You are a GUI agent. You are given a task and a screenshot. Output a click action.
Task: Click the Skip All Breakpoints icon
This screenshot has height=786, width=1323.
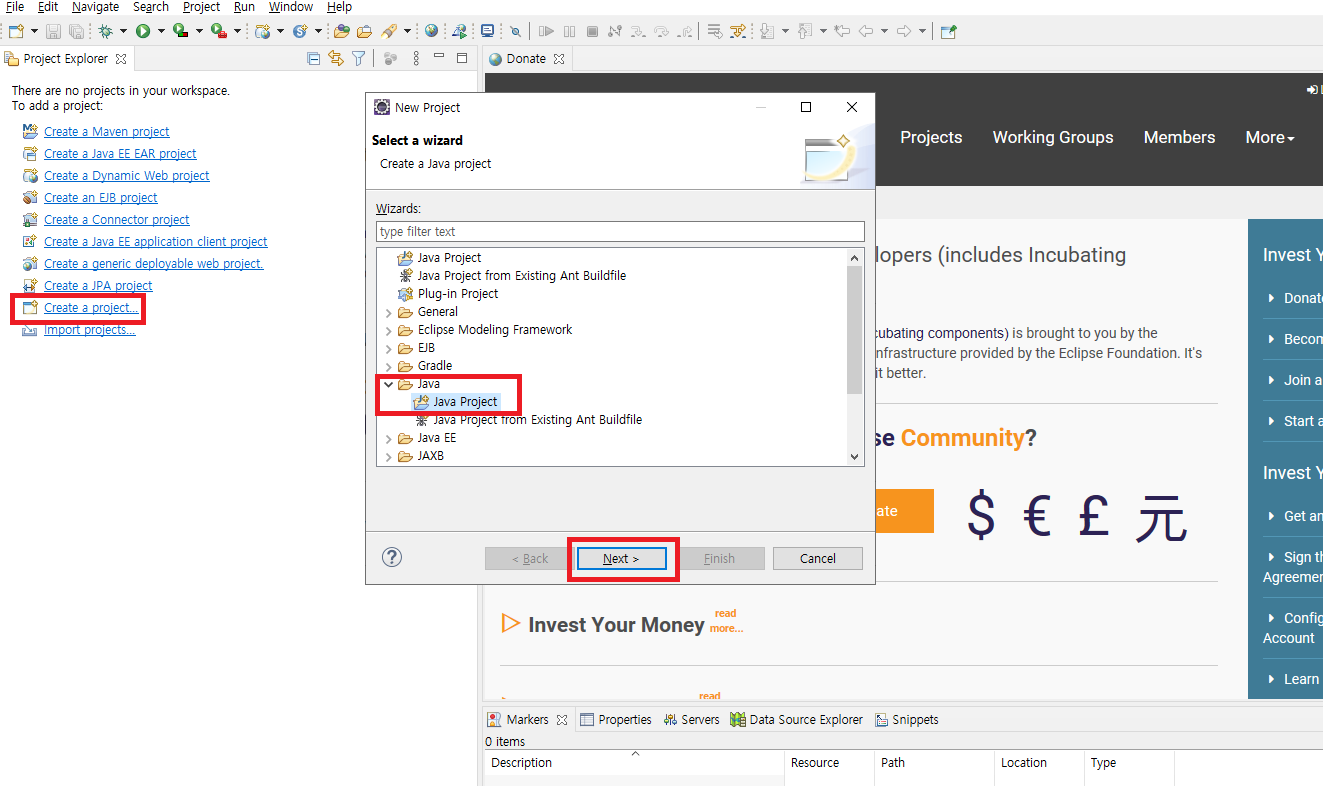point(516,31)
